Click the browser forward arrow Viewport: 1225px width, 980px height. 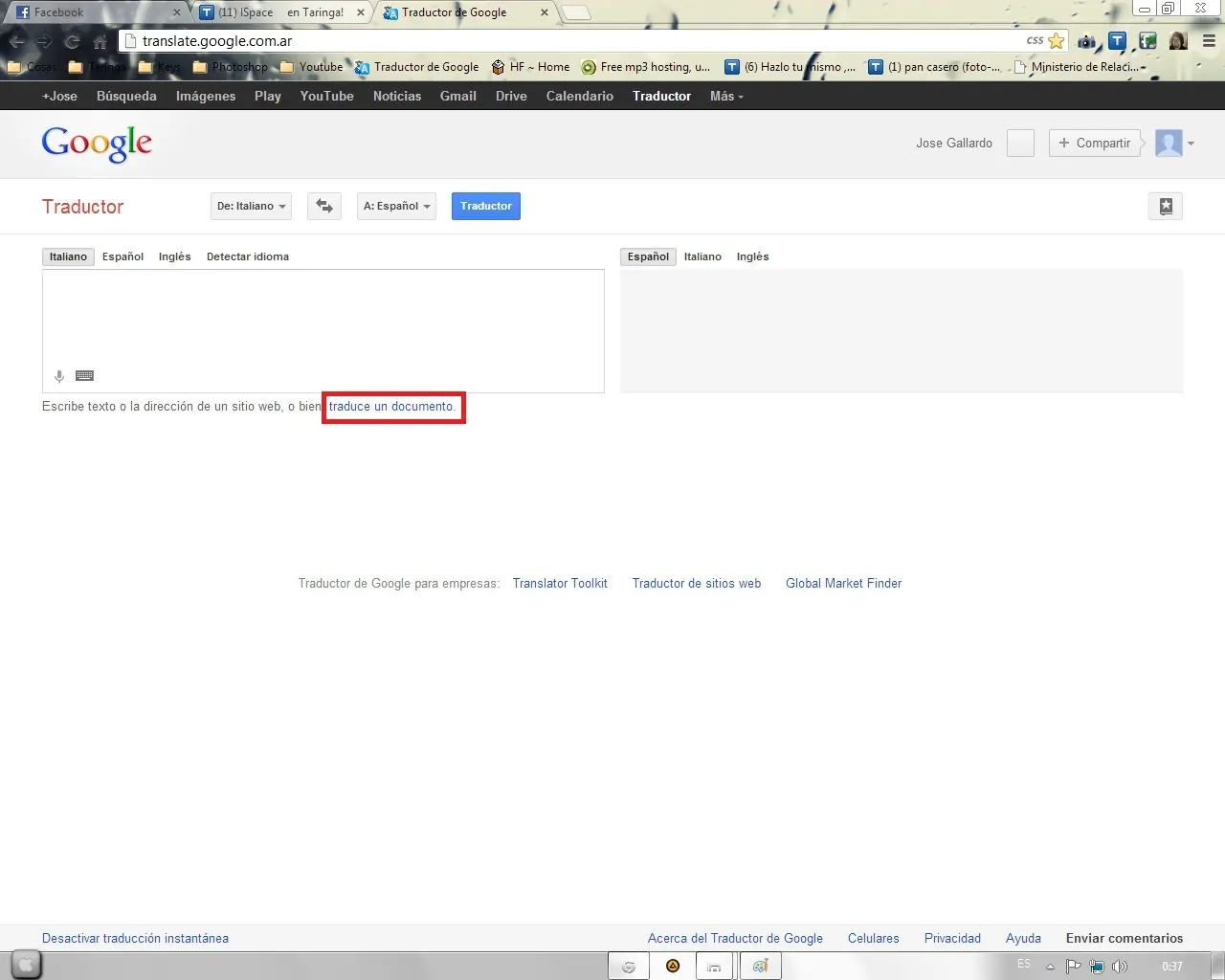[44, 41]
